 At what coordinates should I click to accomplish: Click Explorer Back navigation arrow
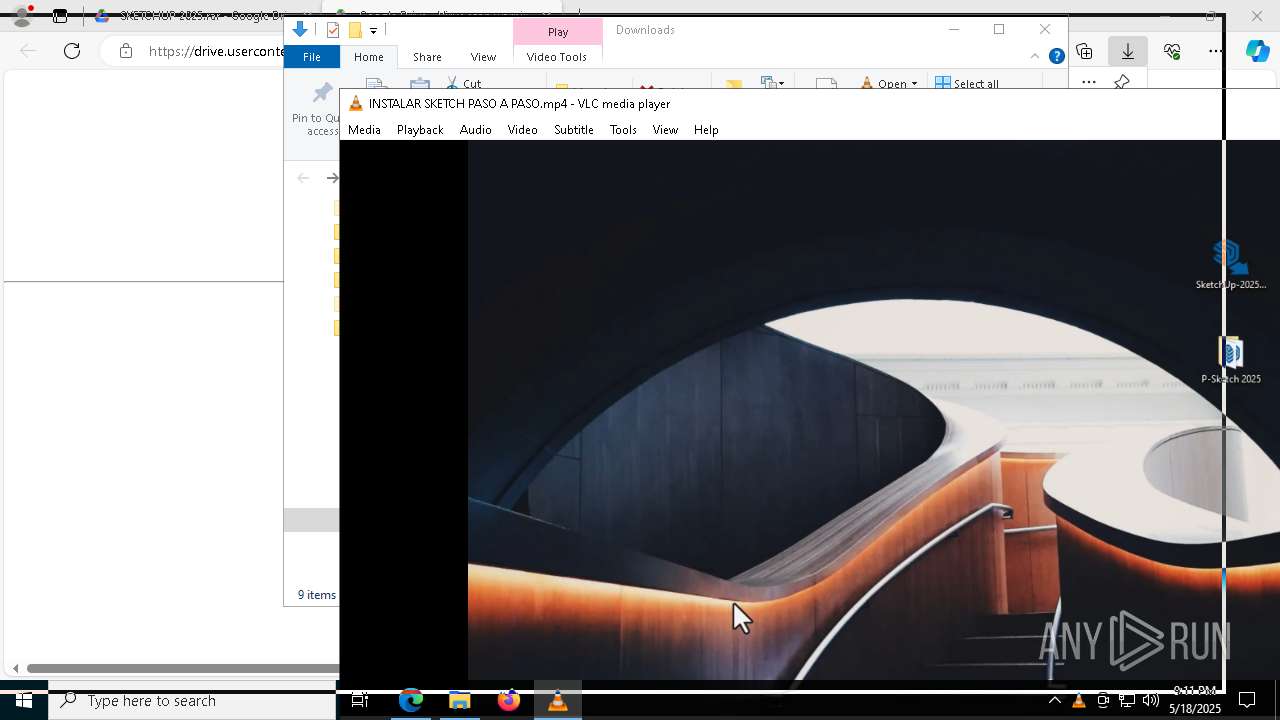point(303,178)
